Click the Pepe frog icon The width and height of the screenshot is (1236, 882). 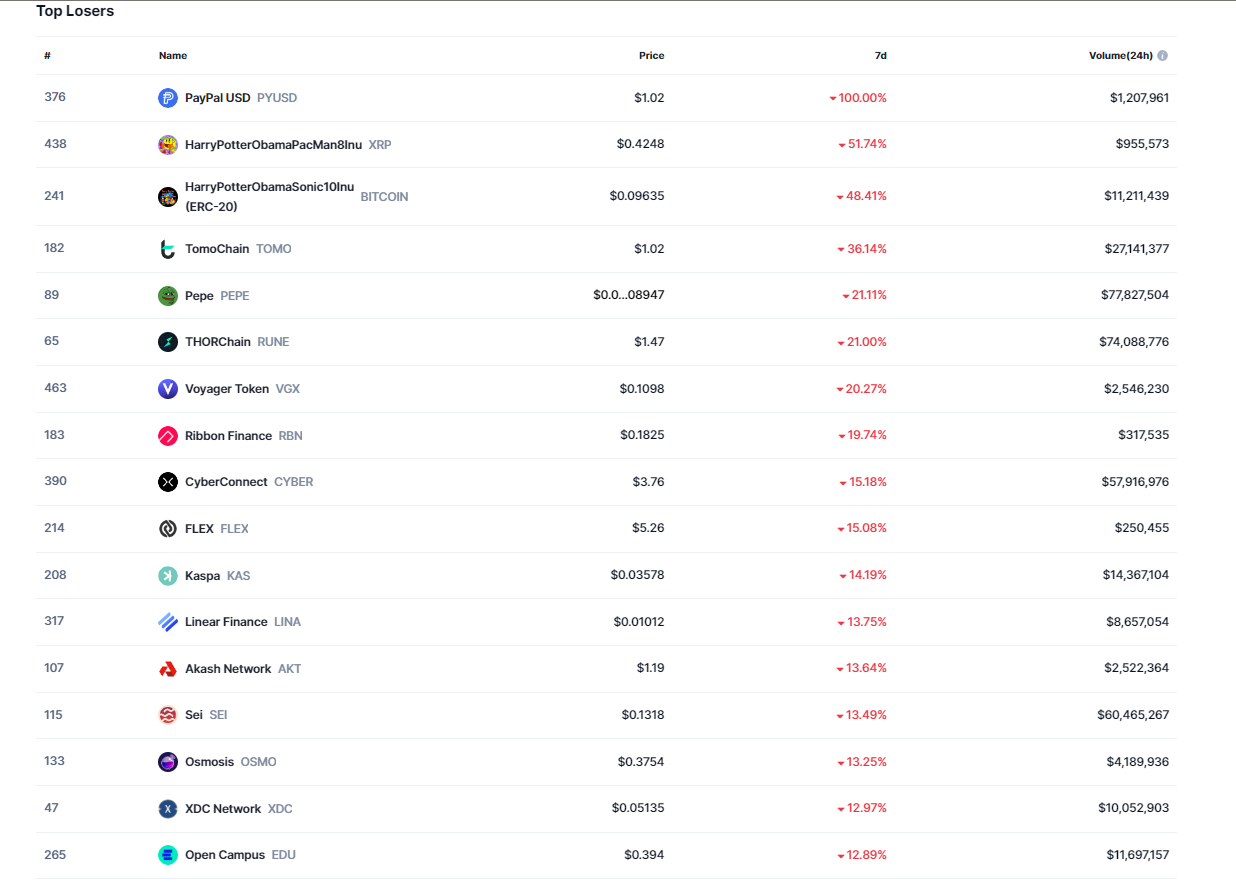168,296
